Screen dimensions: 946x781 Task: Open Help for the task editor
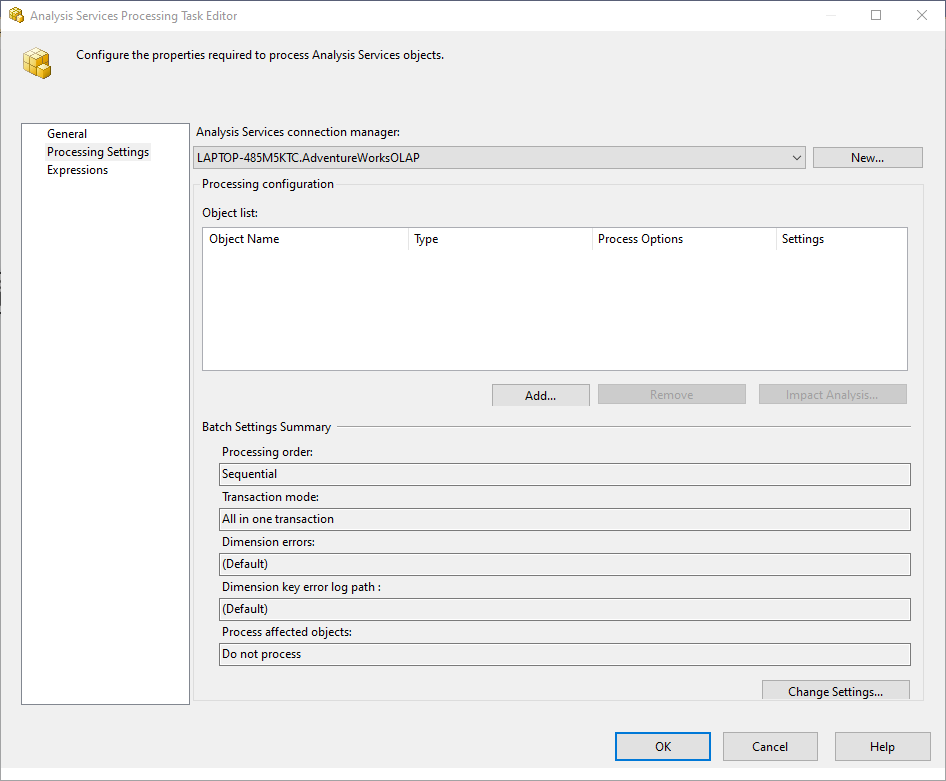(882, 747)
